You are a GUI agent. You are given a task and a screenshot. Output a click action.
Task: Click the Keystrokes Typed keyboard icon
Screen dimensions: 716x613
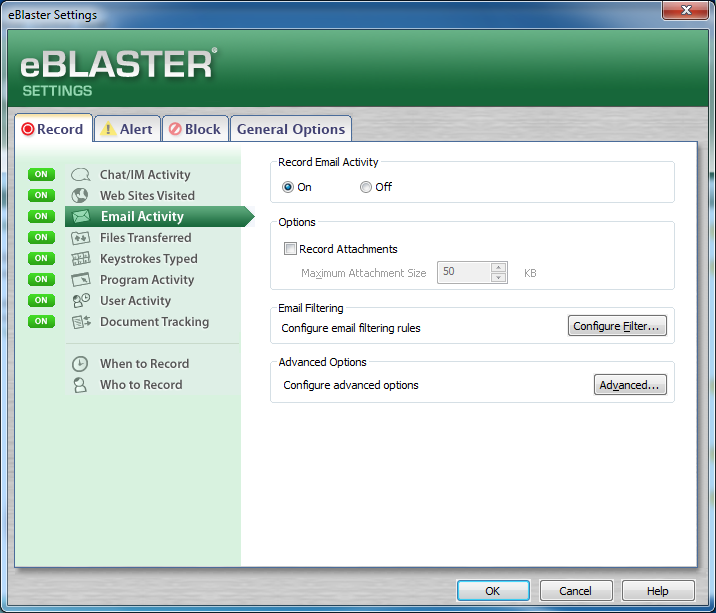click(81, 259)
